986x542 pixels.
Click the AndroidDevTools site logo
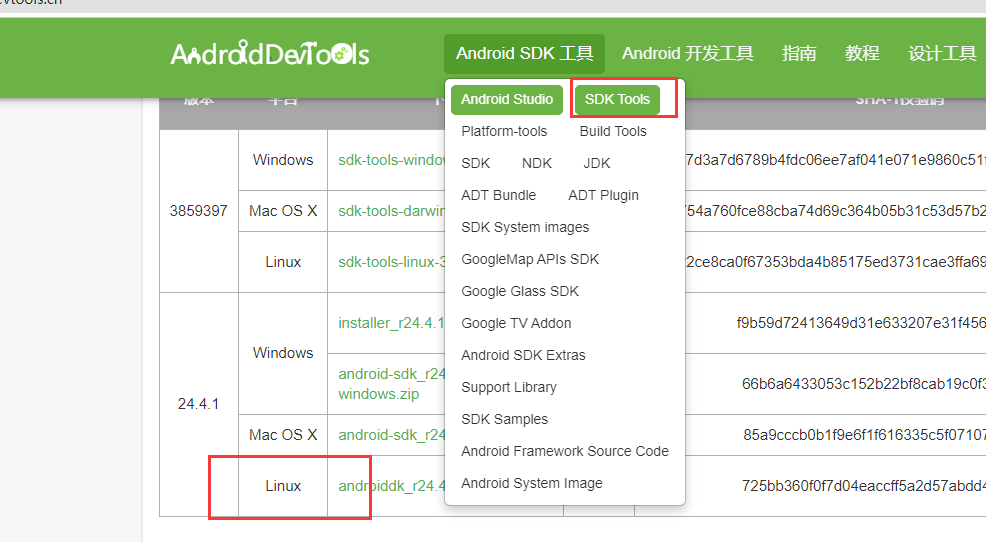pyautogui.click(x=269, y=54)
